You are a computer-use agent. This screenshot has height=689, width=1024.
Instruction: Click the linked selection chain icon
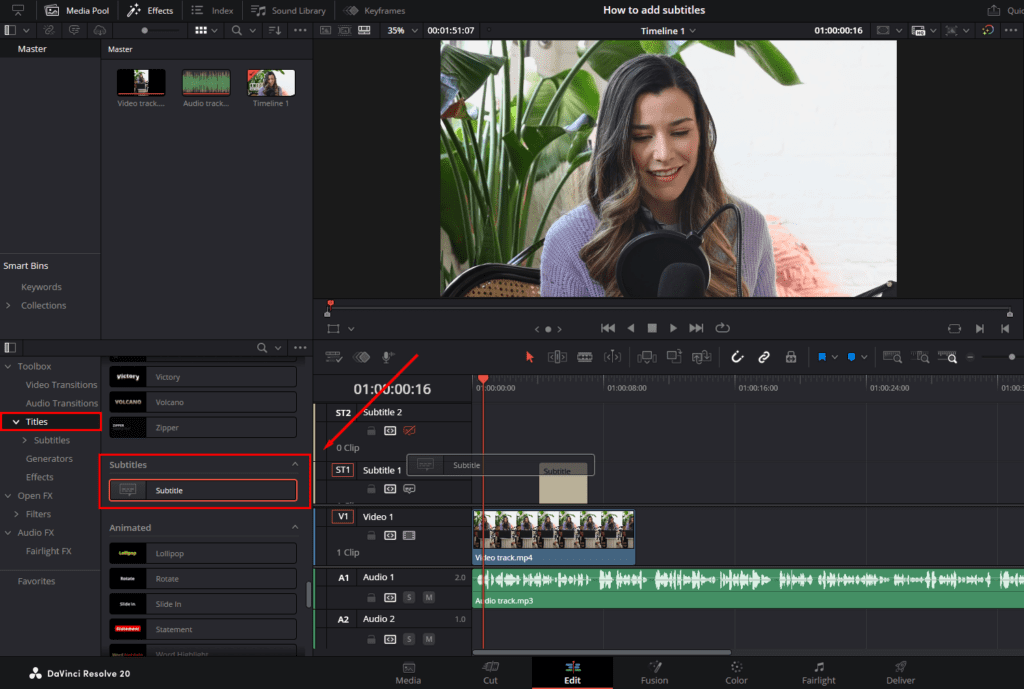click(762, 357)
